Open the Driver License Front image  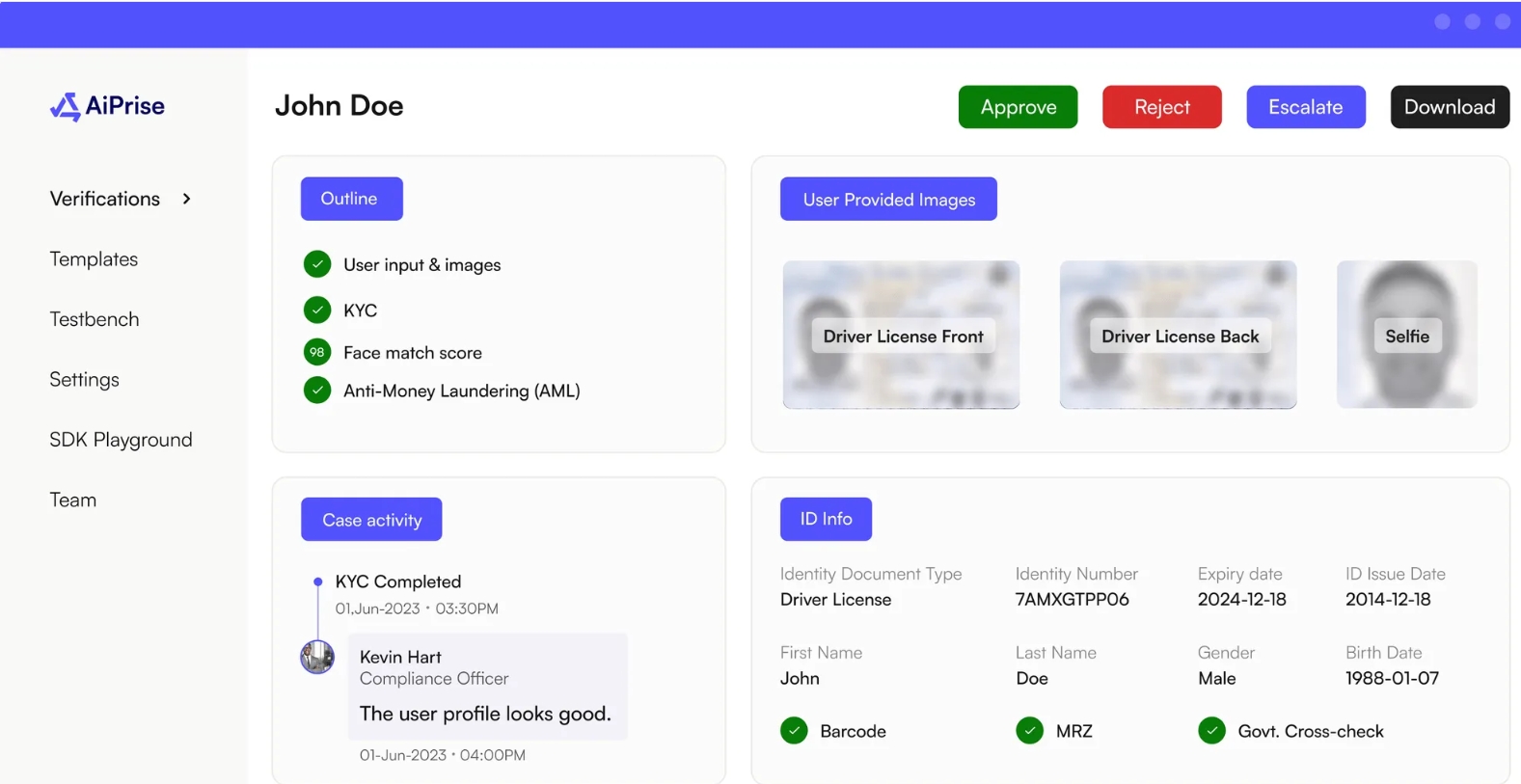[901, 335]
